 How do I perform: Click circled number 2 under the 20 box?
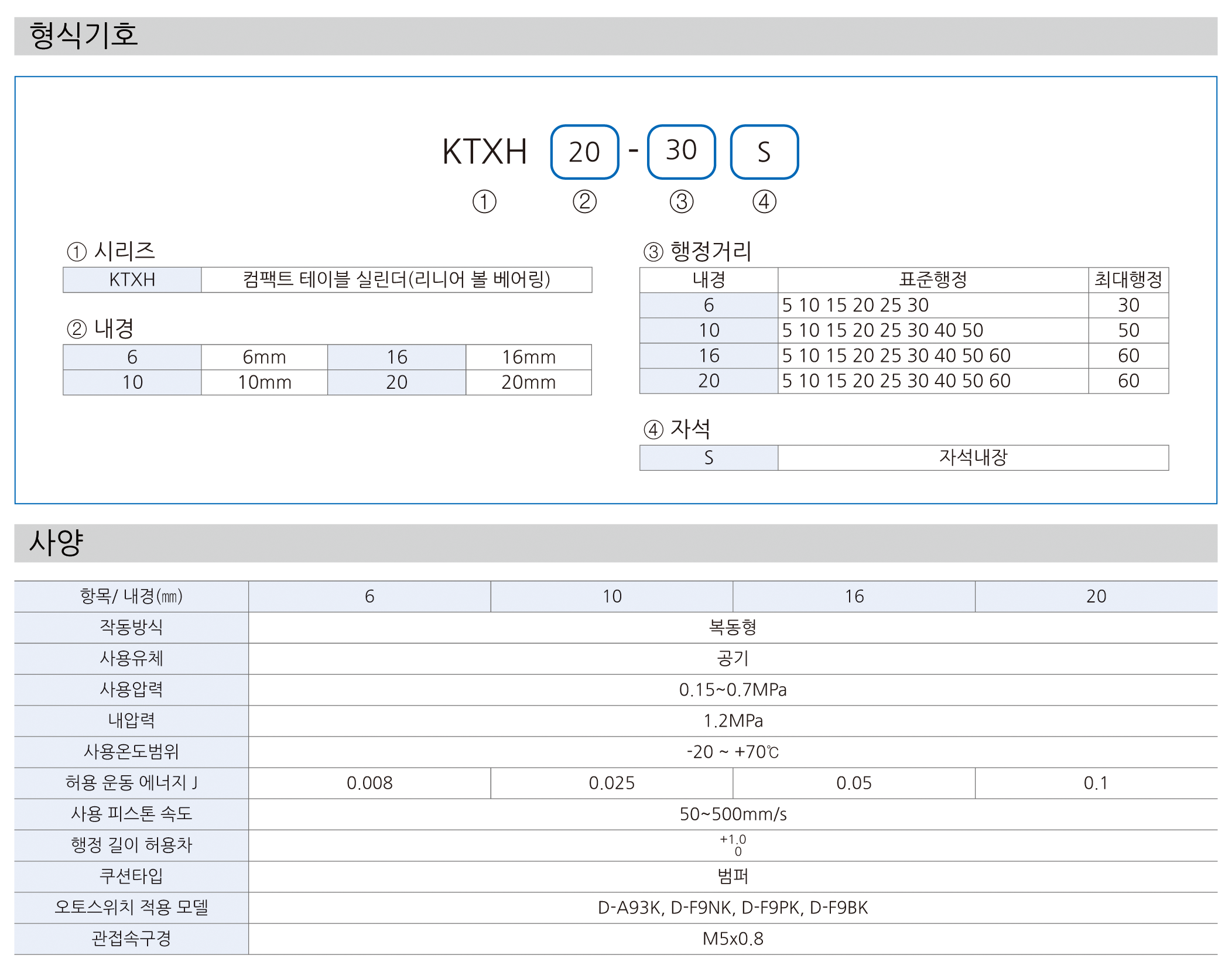click(584, 202)
